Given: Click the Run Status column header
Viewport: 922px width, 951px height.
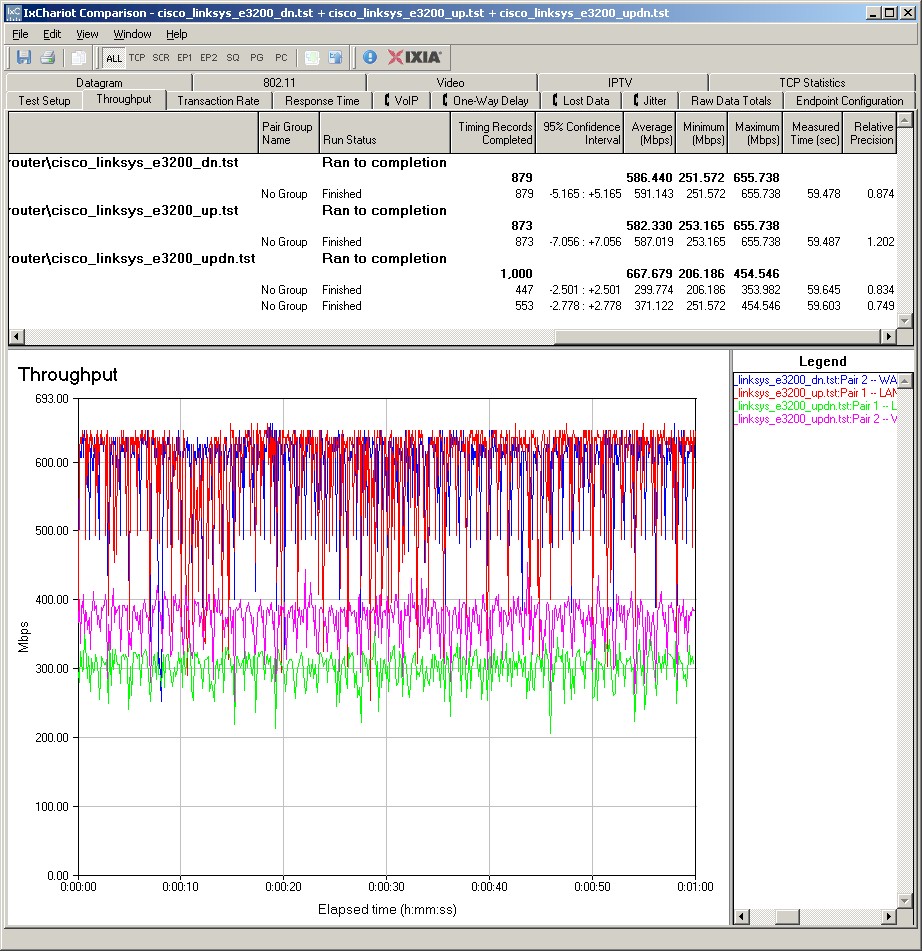Looking at the screenshot, I should (x=385, y=133).
